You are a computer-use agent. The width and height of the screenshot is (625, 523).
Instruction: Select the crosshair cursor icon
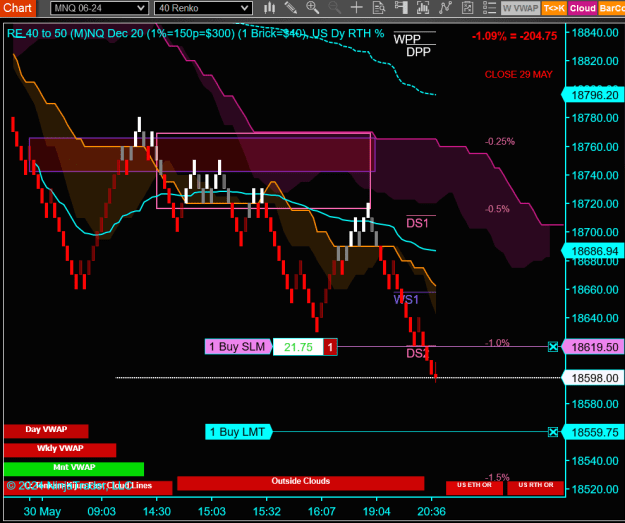[356, 8]
